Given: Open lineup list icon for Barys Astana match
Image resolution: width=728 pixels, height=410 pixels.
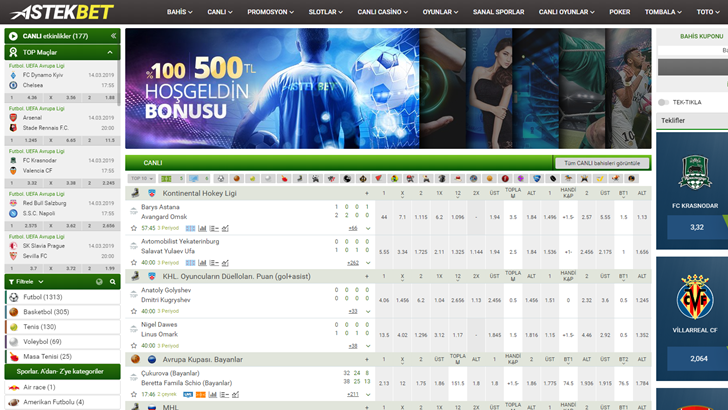Looking at the screenshot, I should [214, 228].
